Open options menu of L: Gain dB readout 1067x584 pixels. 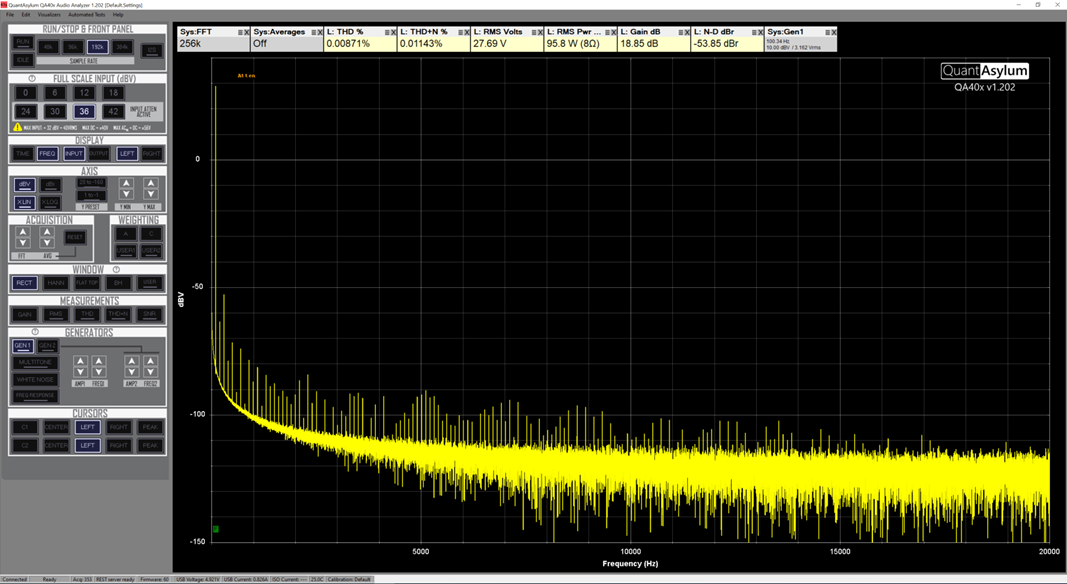[680, 33]
